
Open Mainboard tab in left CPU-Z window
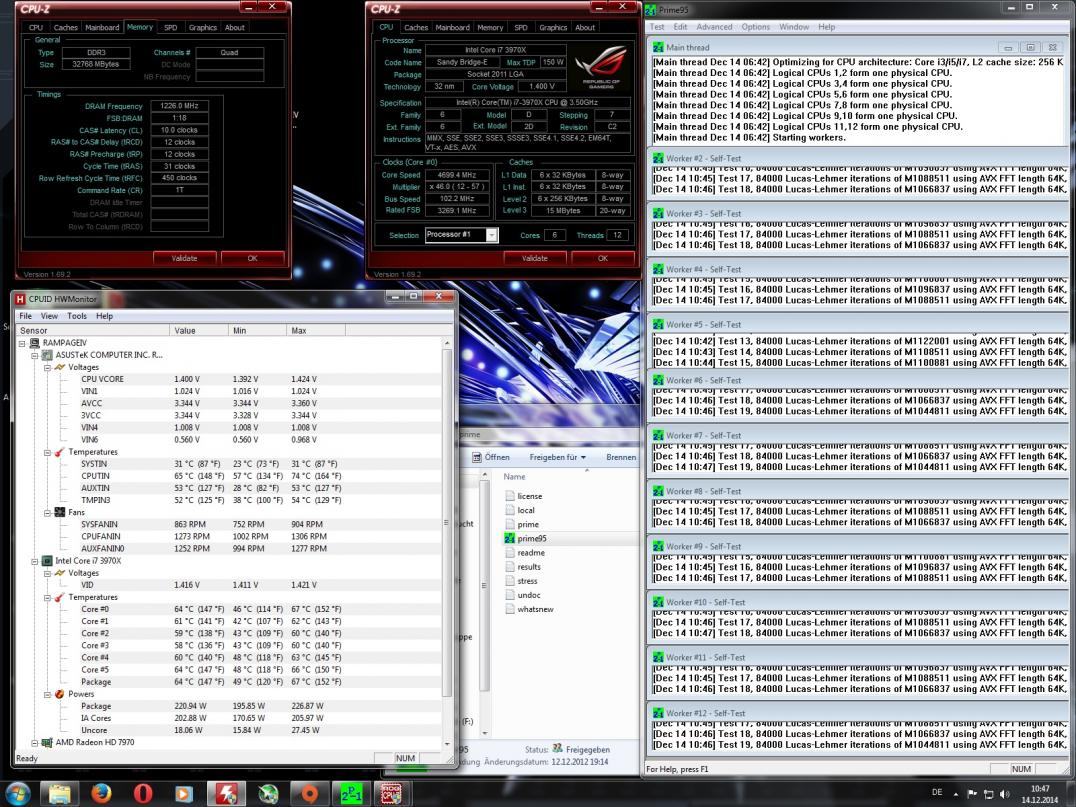tap(102, 27)
